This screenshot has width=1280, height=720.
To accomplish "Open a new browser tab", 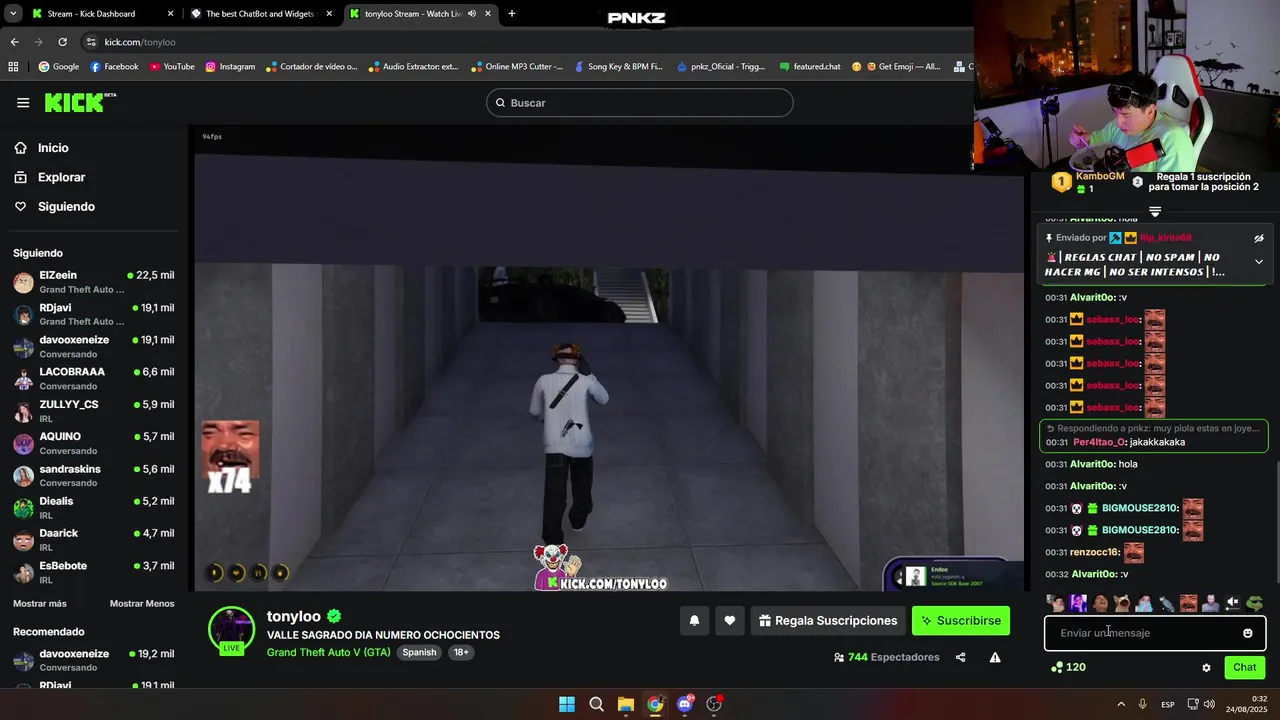I will pyautogui.click(x=512, y=14).
